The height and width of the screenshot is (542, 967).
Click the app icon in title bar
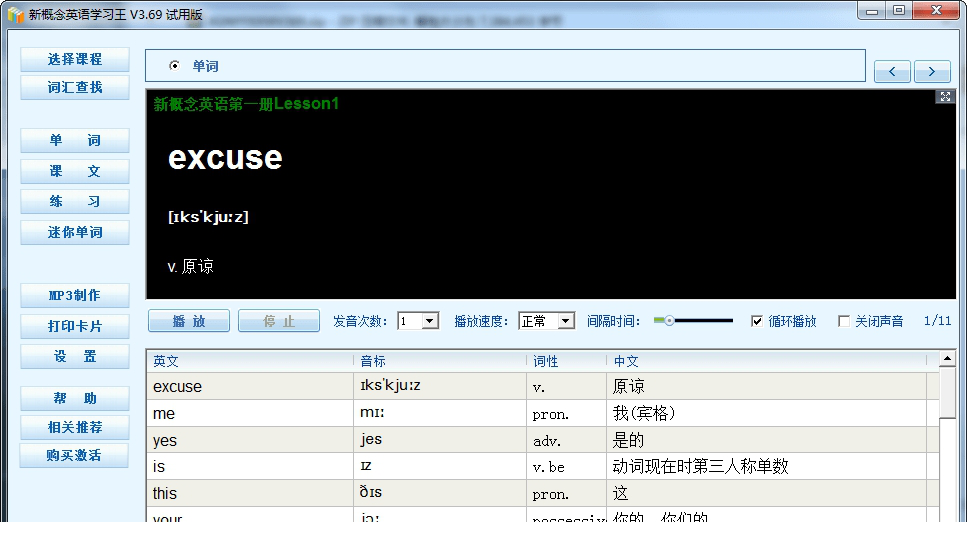click(15, 14)
